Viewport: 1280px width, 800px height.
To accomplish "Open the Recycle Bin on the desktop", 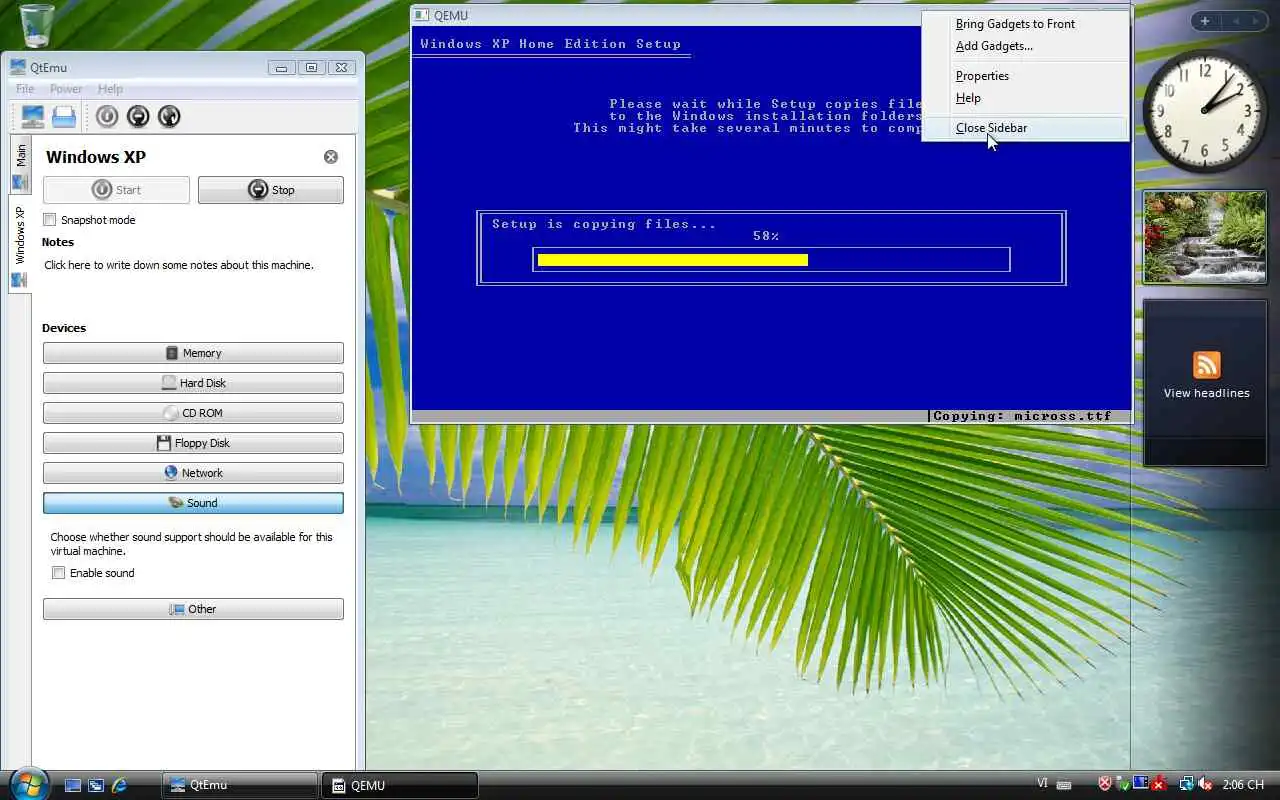I will pyautogui.click(x=37, y=24).
